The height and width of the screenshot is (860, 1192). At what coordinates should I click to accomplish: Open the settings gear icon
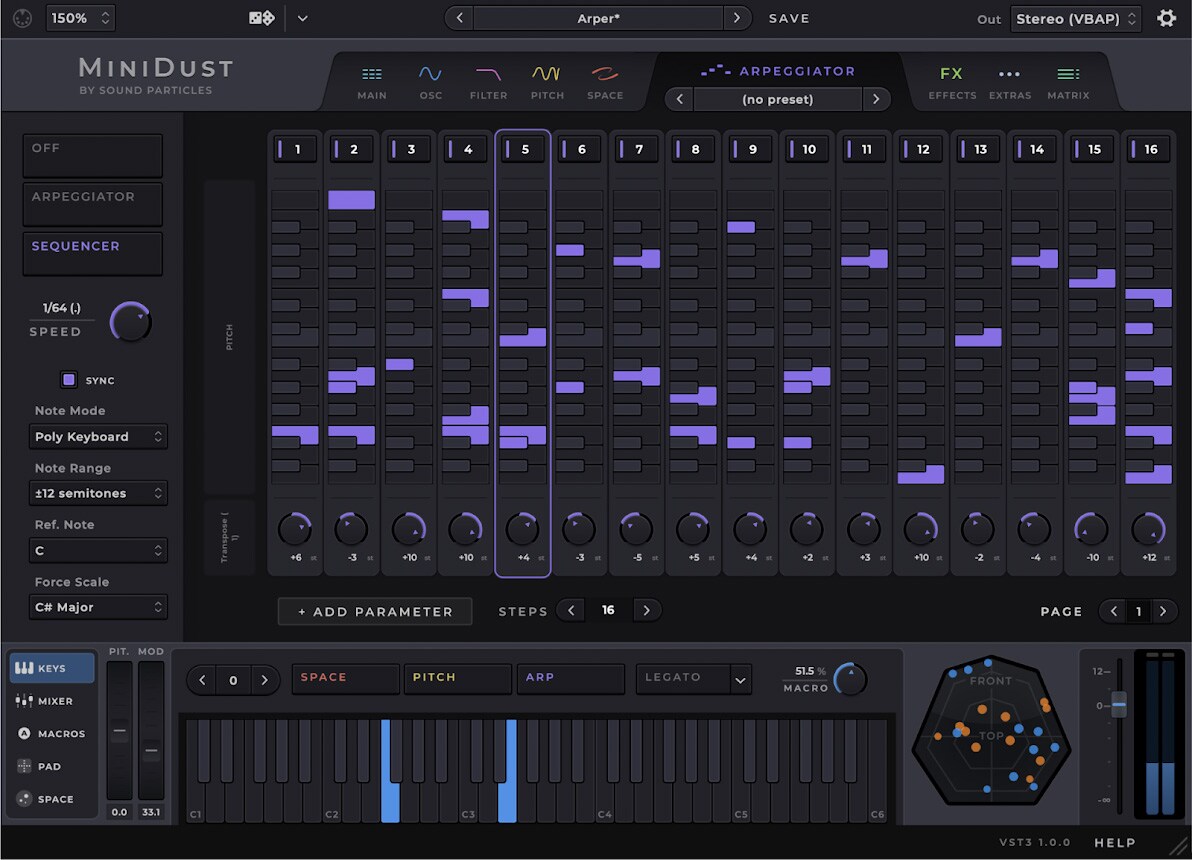[x=1166, y=18]
